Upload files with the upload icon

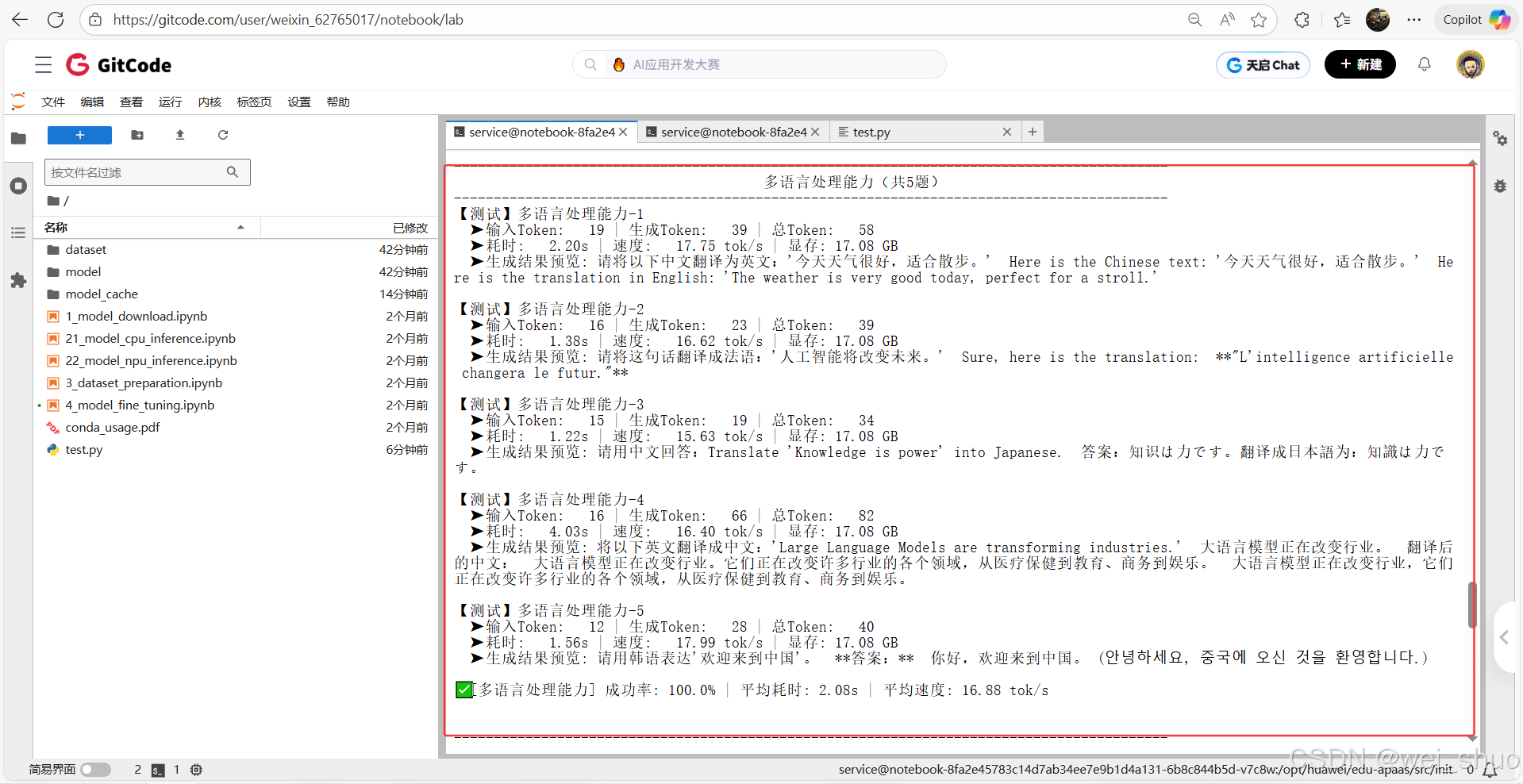tap(180, 135)
